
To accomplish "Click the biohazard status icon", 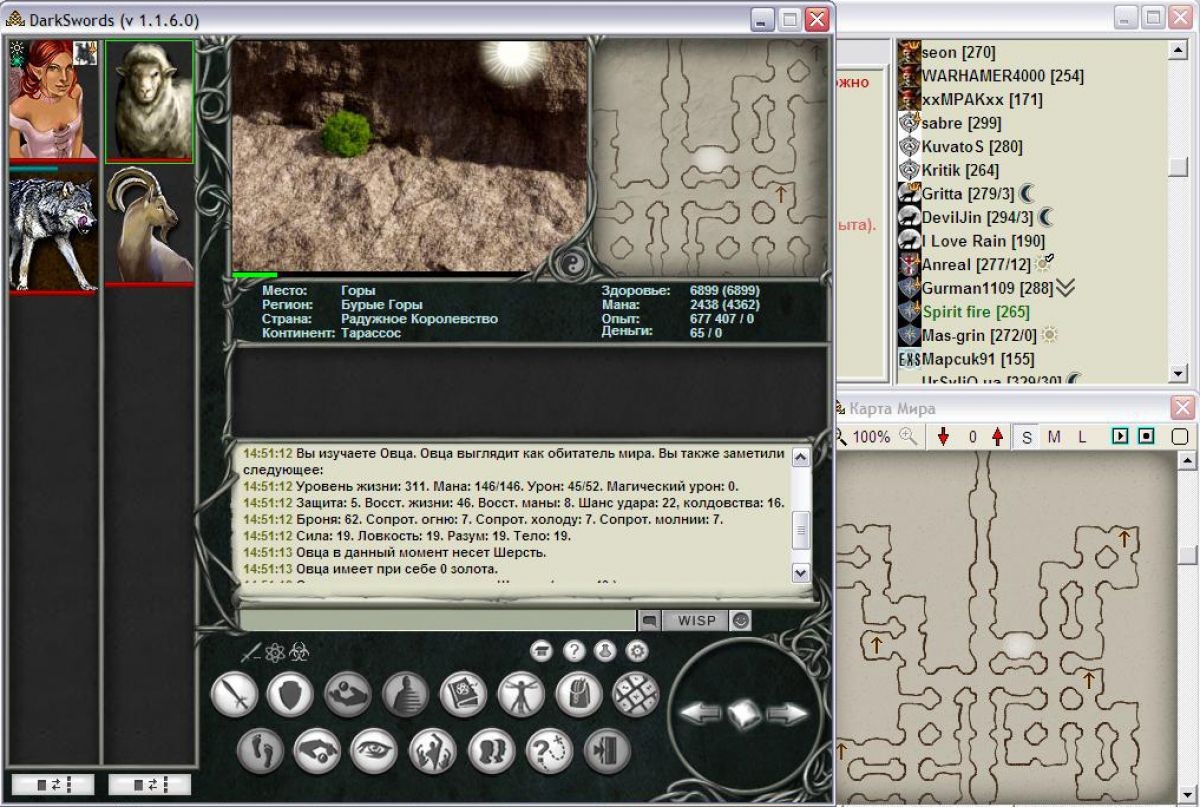I will [299, 652].
